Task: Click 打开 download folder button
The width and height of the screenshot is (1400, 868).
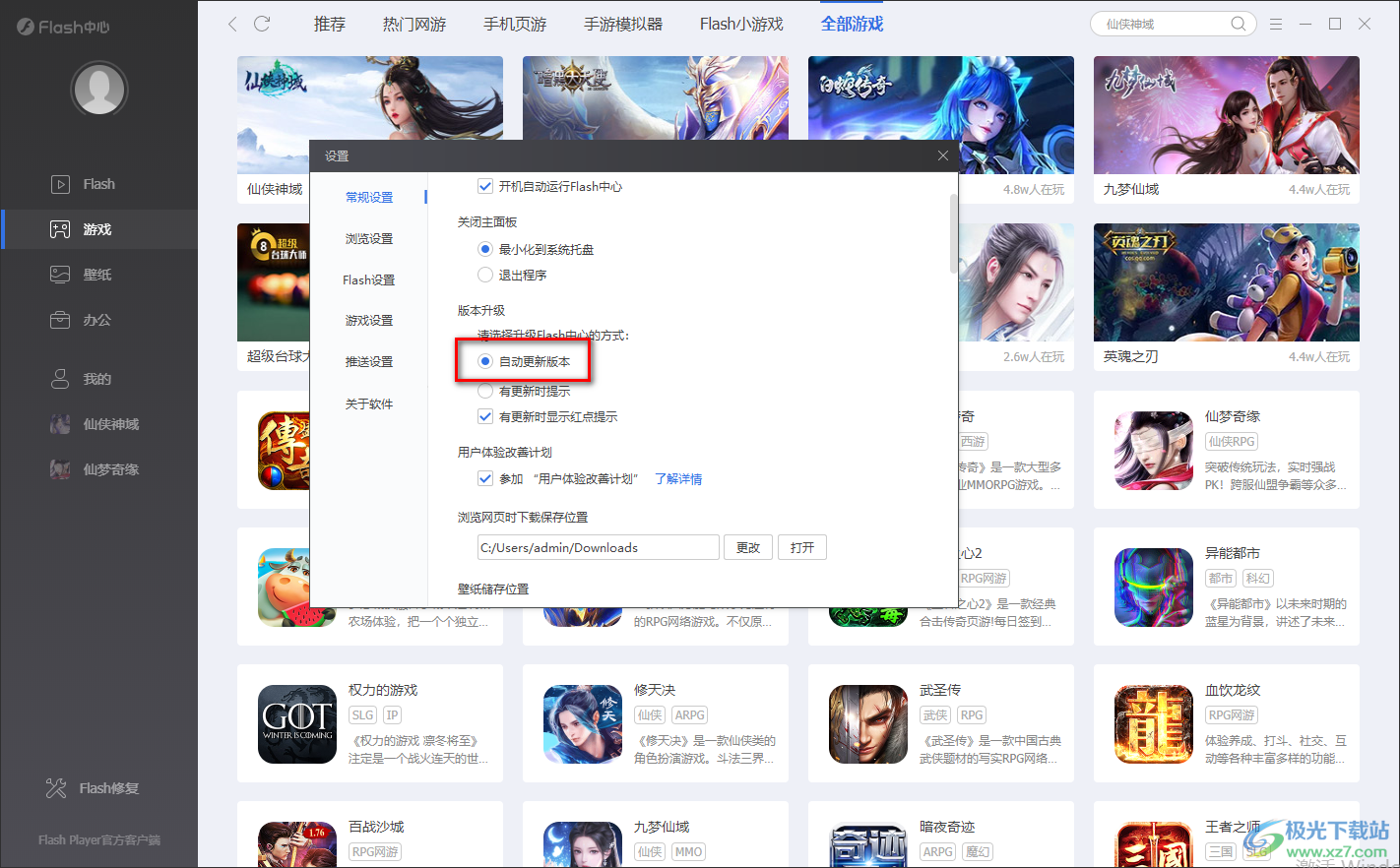Action: click(x=802, y=547)
